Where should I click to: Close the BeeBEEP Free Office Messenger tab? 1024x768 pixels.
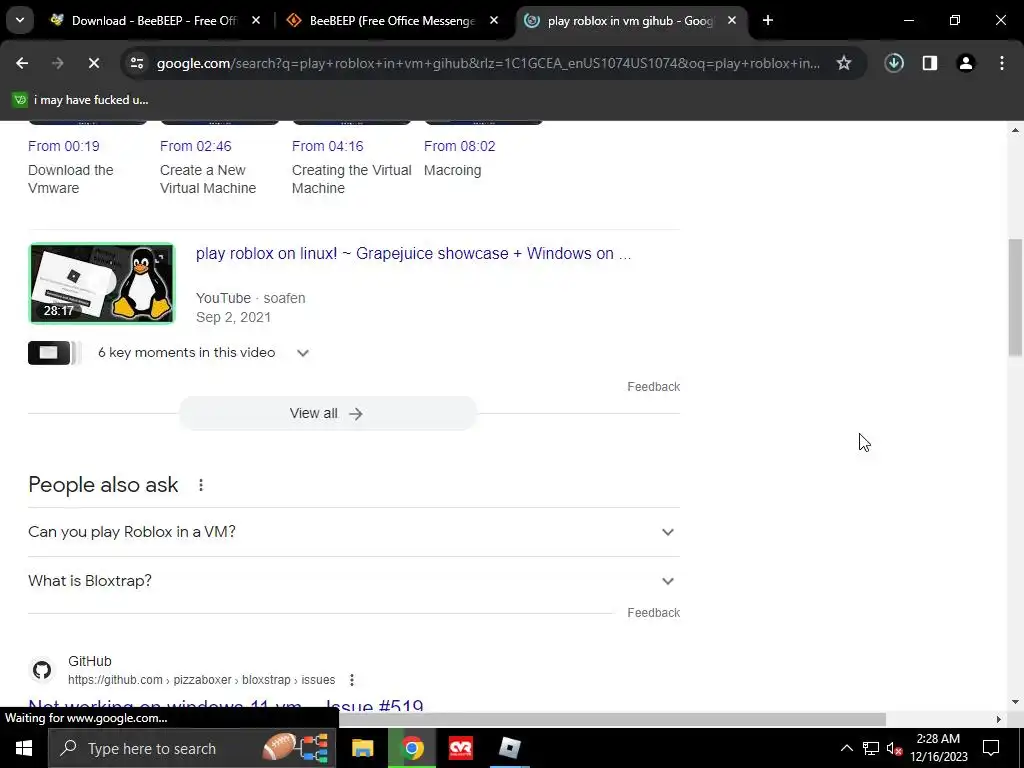point(494,20)
